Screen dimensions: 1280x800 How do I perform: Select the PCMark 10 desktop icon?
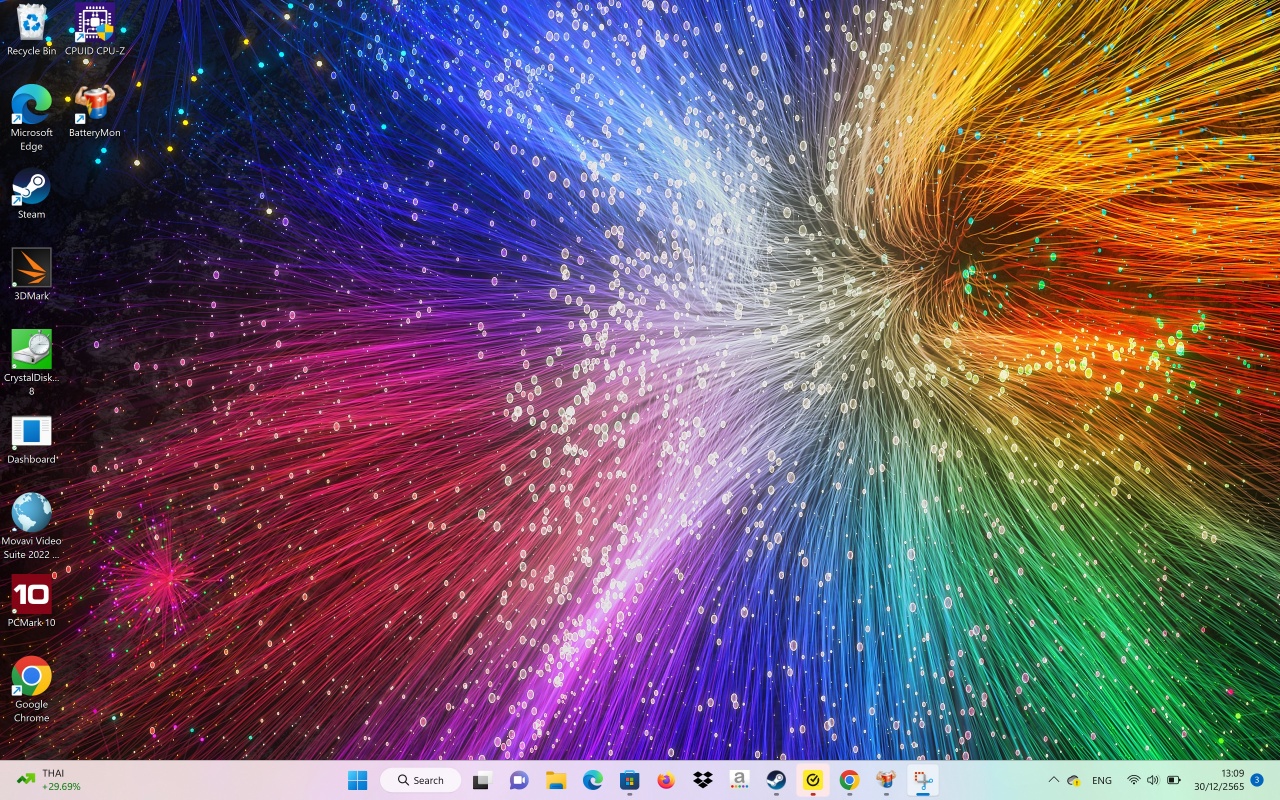[31, 602]
